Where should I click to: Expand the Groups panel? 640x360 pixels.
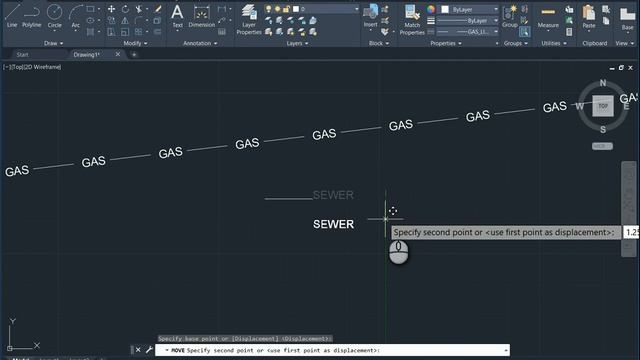[x=516, y=43]
